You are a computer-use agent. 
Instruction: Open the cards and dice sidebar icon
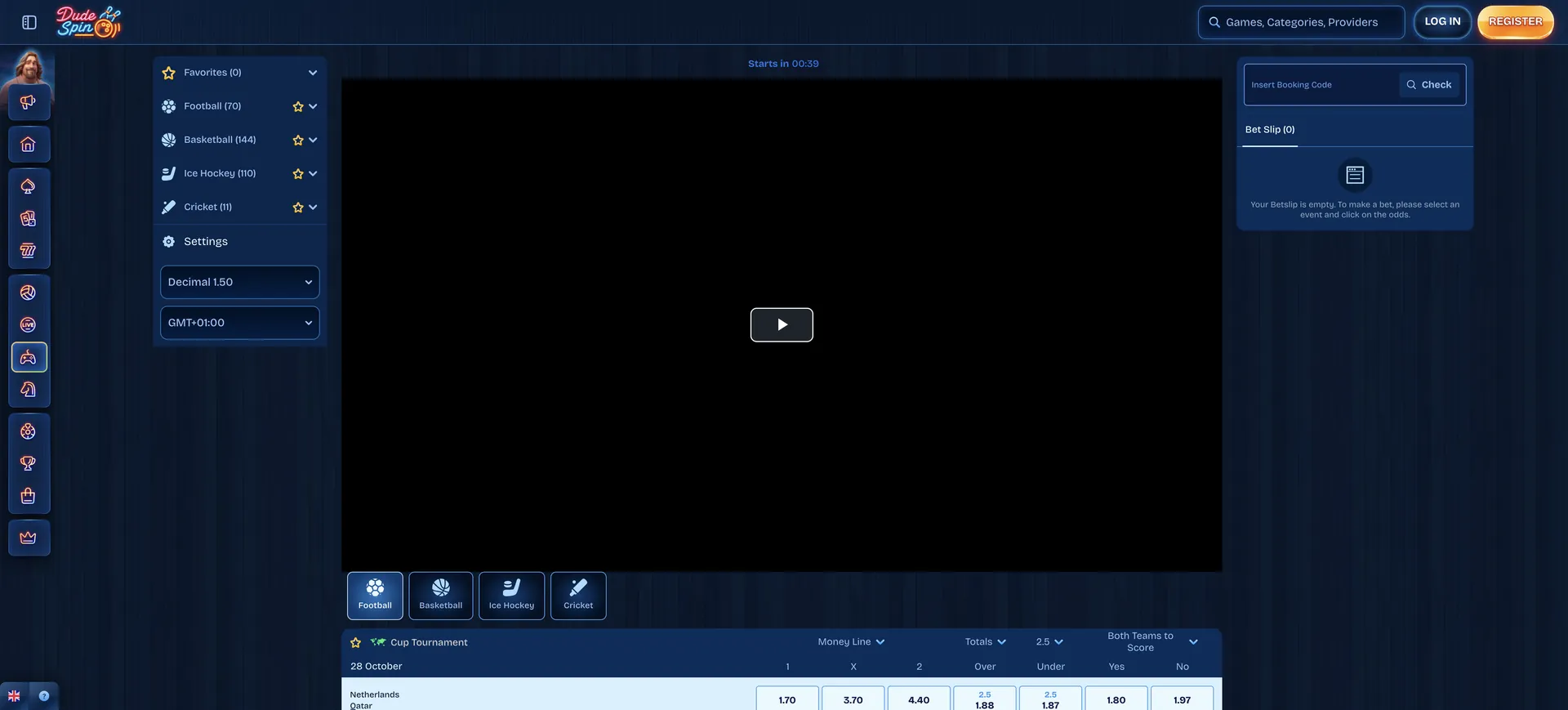pyautogui.click(x=29, y=218)
